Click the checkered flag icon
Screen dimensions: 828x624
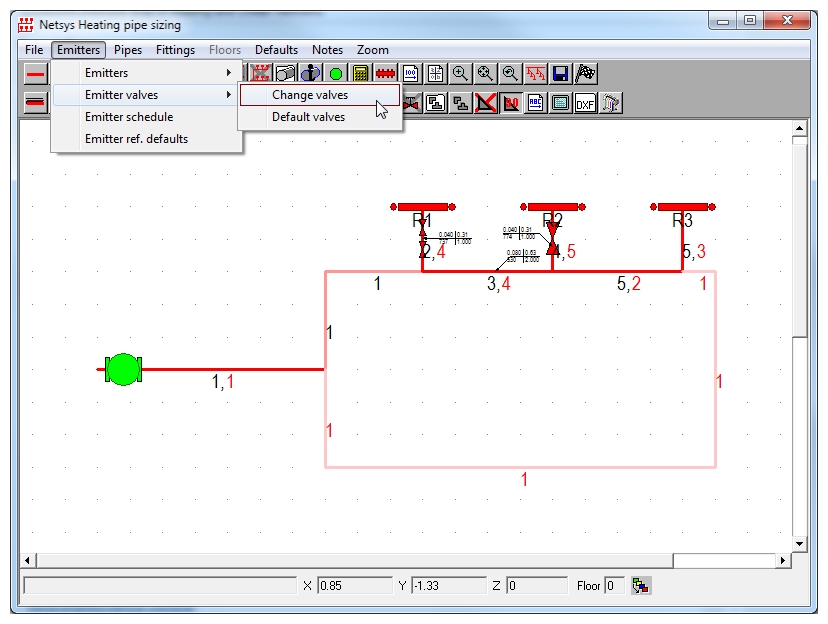[x=585, y=73]
